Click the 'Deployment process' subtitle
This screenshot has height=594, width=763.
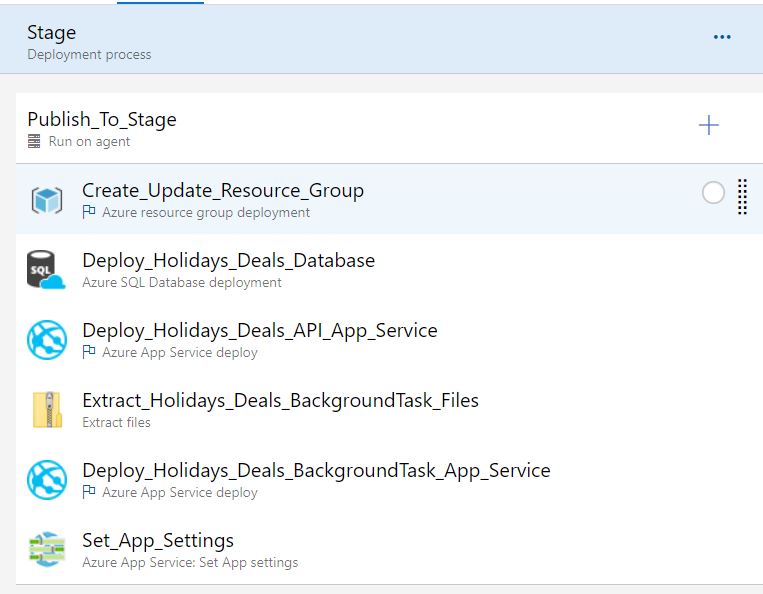coord(89,54)
